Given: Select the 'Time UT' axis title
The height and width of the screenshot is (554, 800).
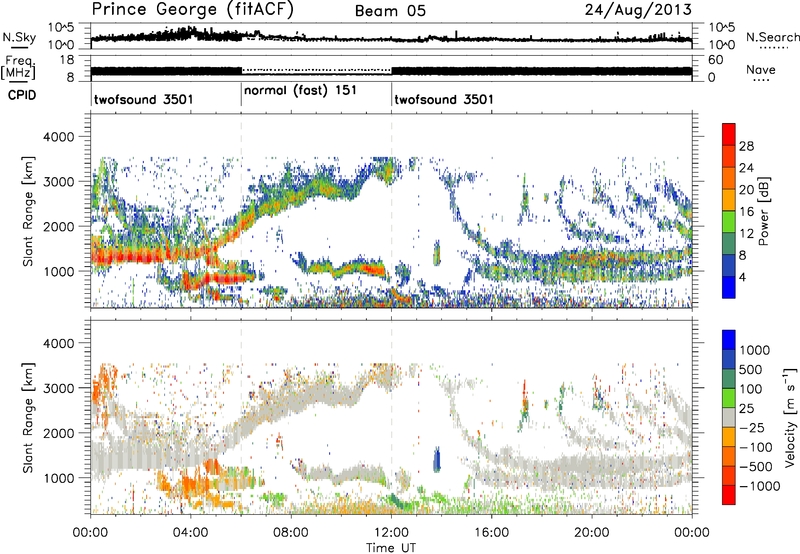Looking at the screenshot, I should click(x=391, y=548).
